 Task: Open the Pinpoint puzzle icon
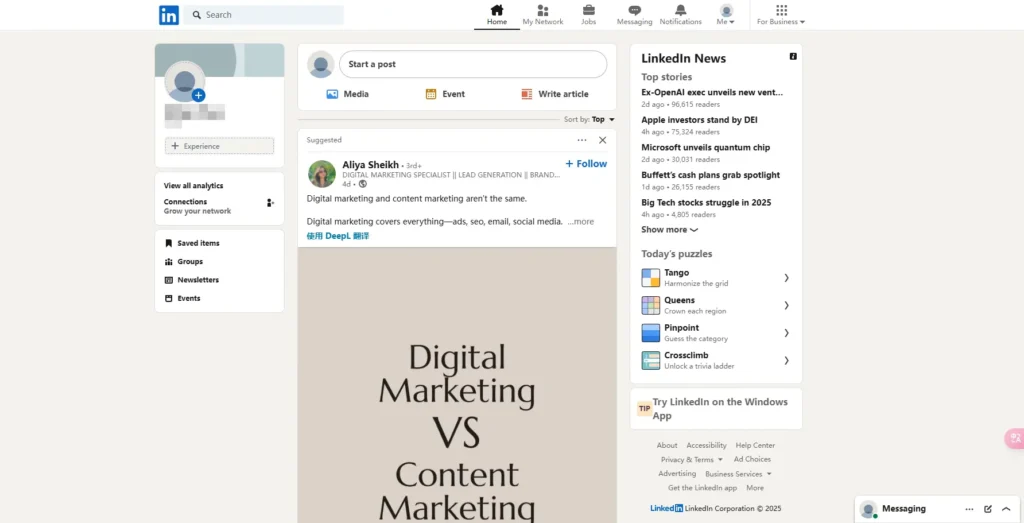click(x=650, y=332)
